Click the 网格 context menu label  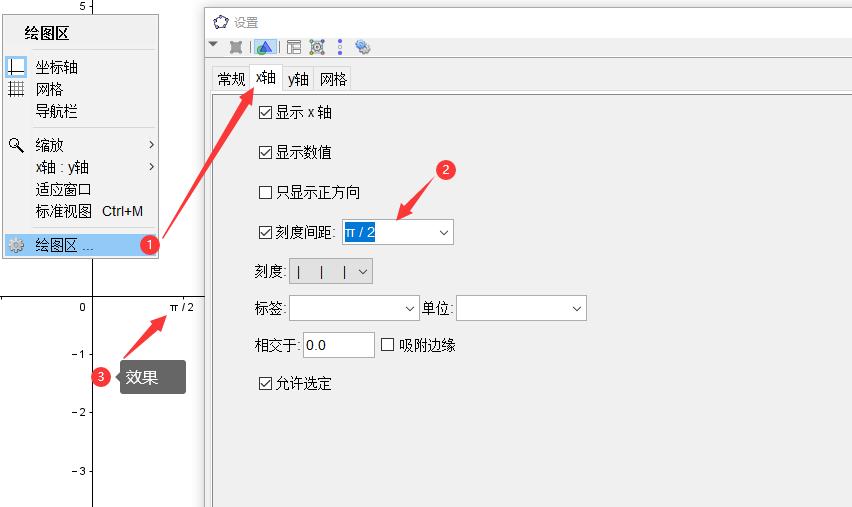pyautogui.click(x=49, y=89)
